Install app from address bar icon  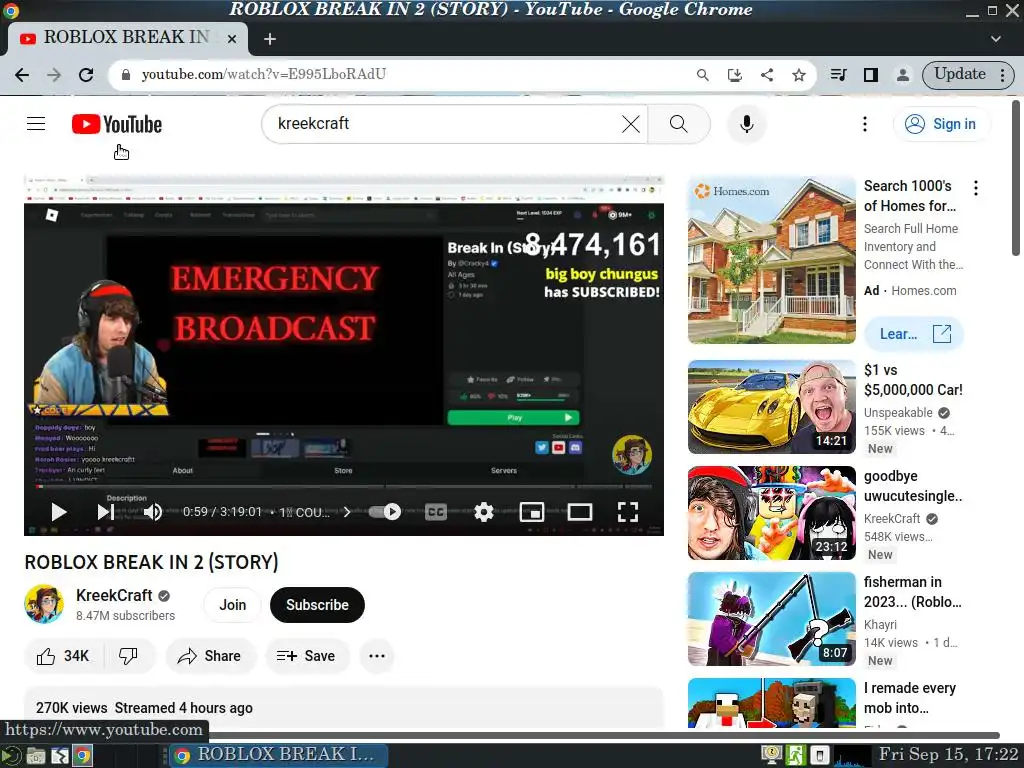(735, 74)
